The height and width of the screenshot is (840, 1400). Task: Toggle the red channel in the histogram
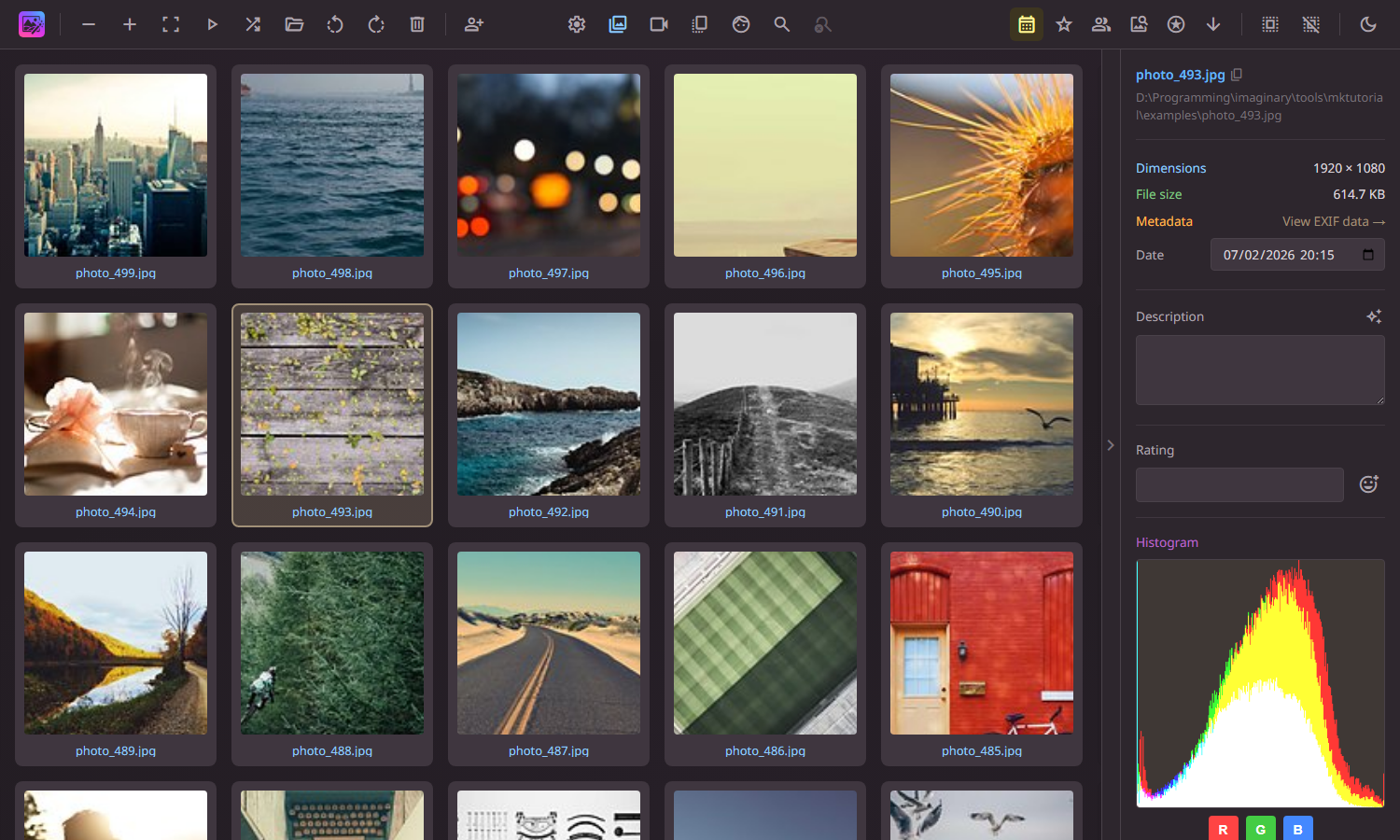tap(1223, 828)
